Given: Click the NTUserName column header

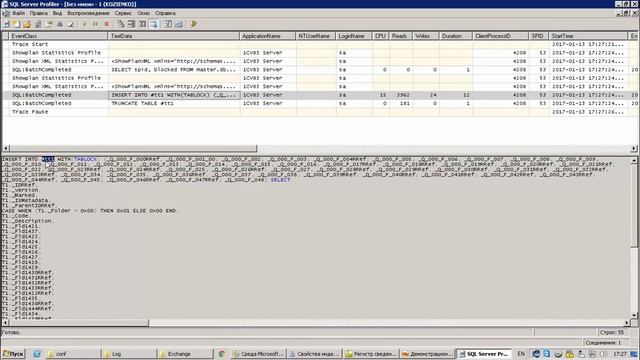Looking at the screenshot, I should [x=316, y=36].
